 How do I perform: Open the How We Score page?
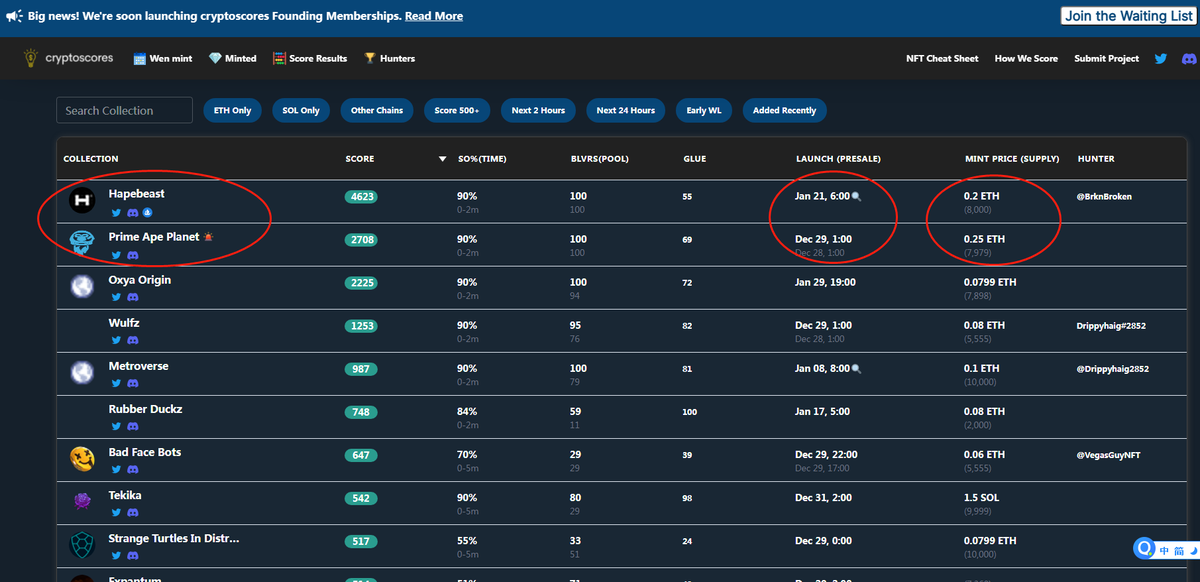[1026, 59]
